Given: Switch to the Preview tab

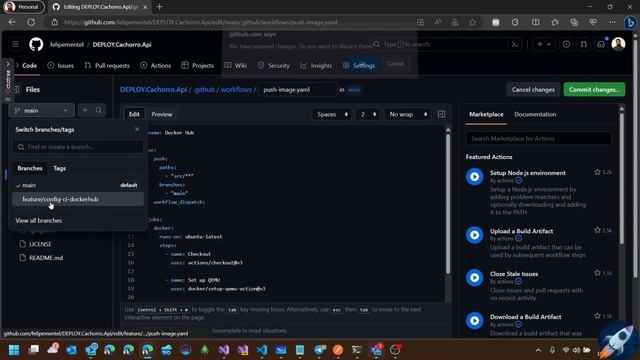Looking at the screenshot, I should 162,114.
